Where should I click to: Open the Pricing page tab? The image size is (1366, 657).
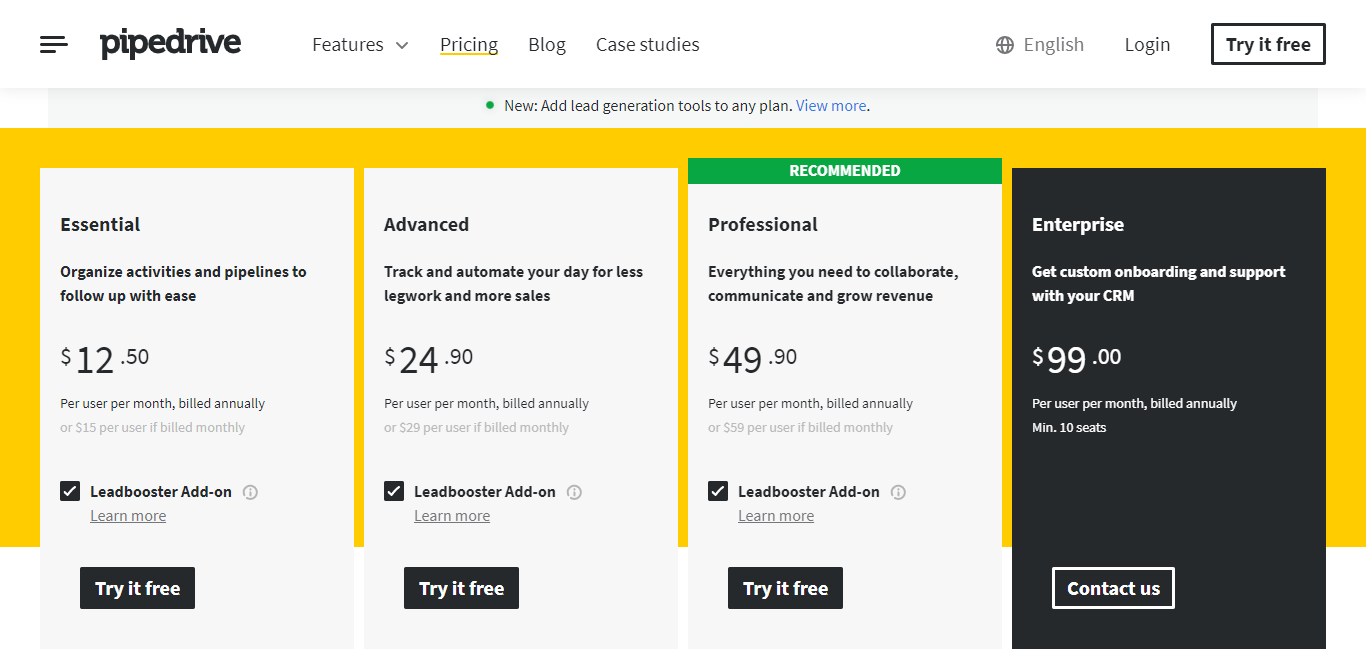(x=469, y=45)
